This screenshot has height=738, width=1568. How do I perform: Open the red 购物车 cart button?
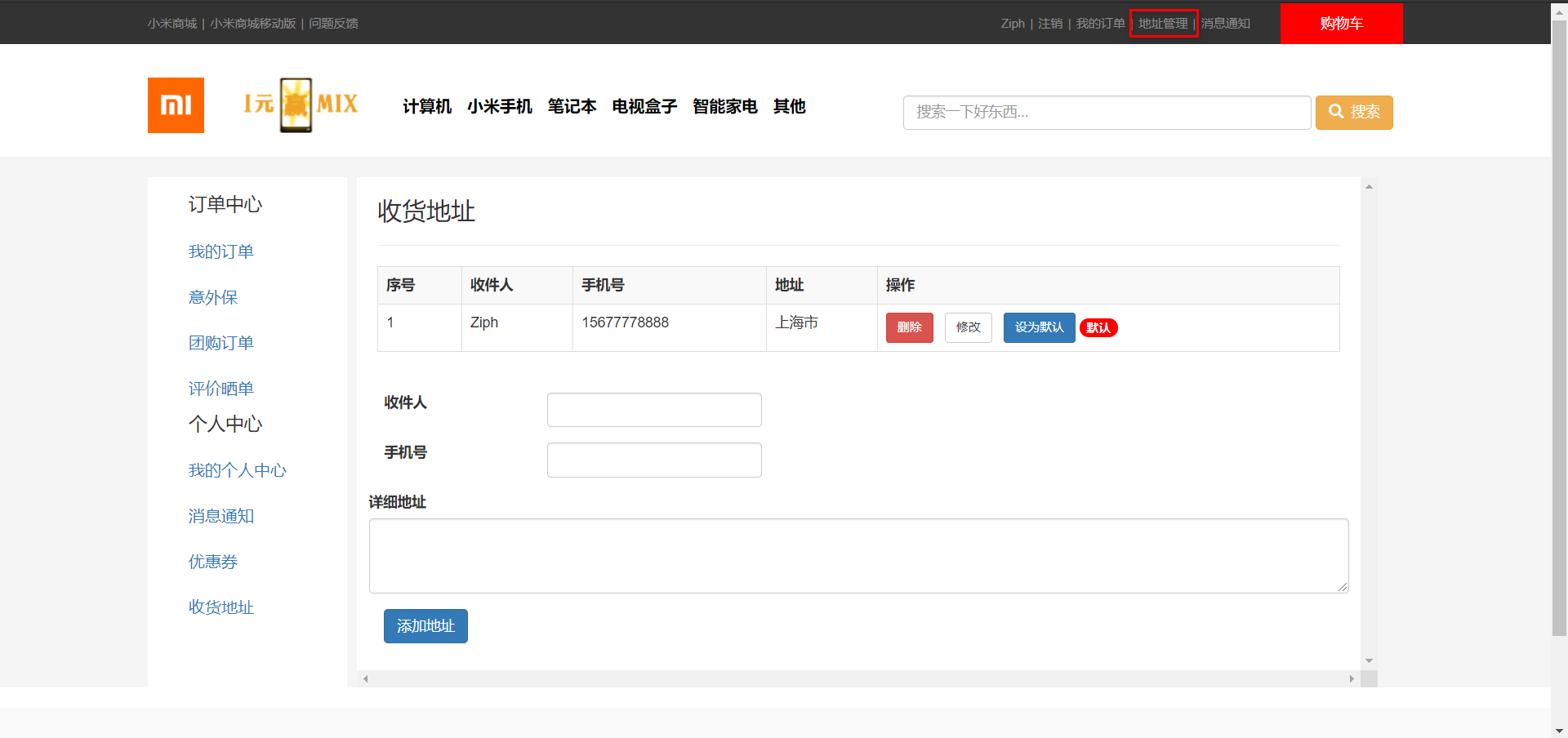coord(1341,24)
